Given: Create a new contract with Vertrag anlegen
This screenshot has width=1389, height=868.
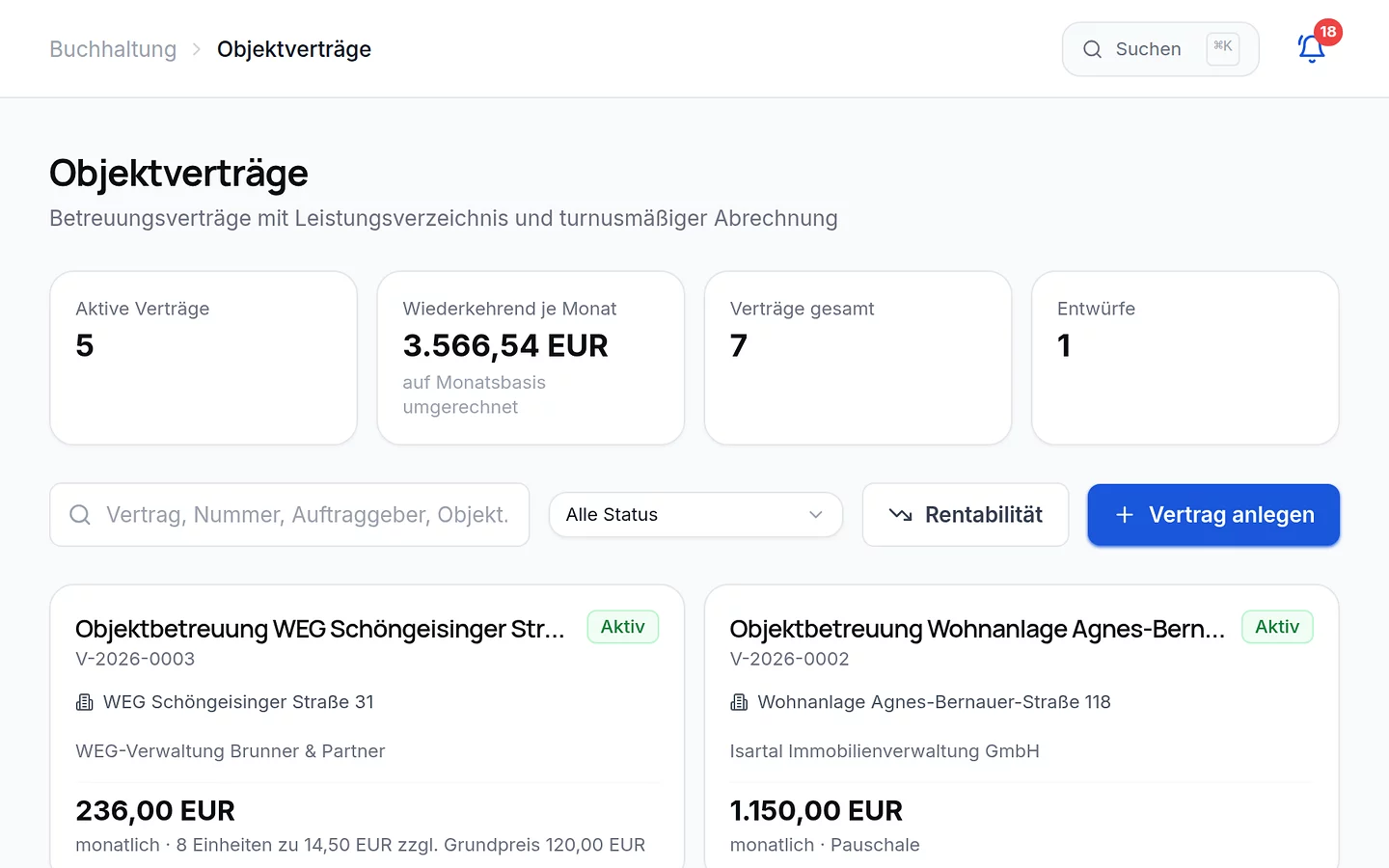Looking at the screenshot, I should 1213,515.
